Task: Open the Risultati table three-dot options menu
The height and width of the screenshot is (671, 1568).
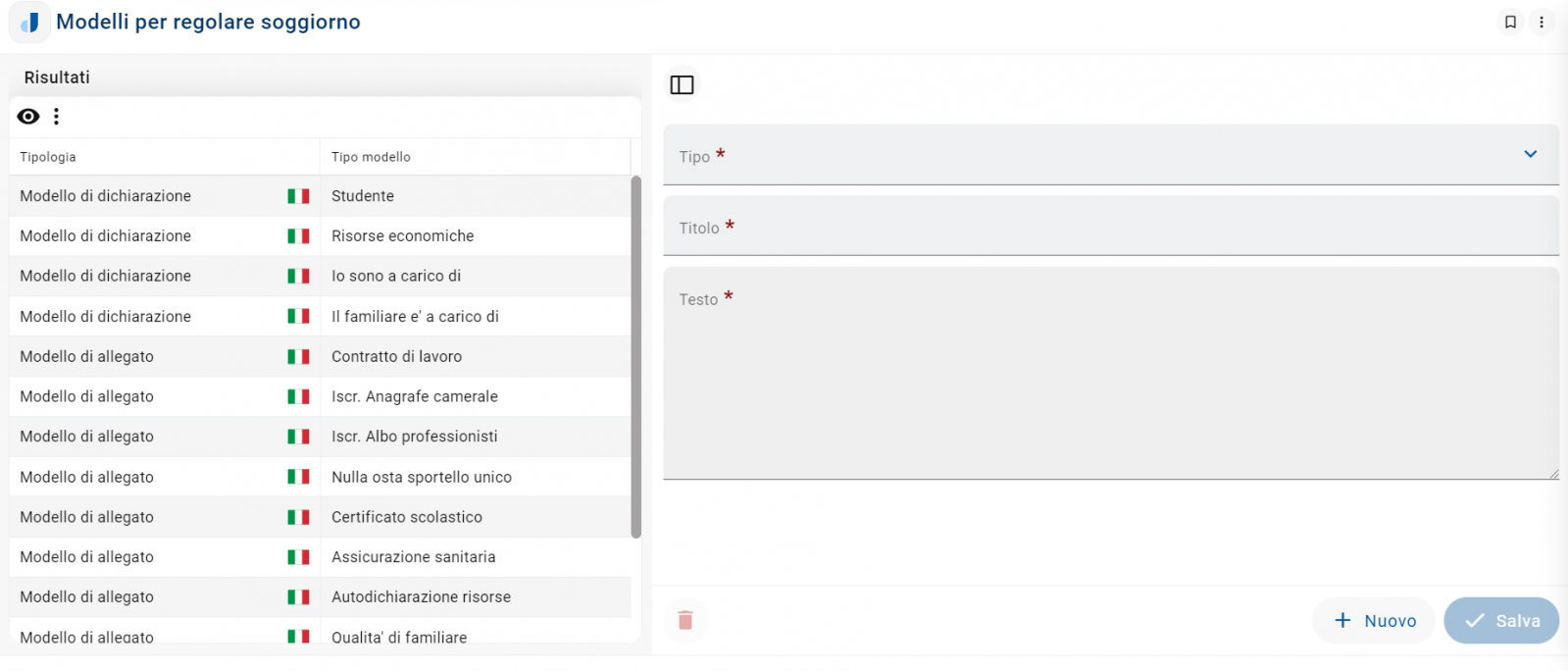Action: (57, 117)
